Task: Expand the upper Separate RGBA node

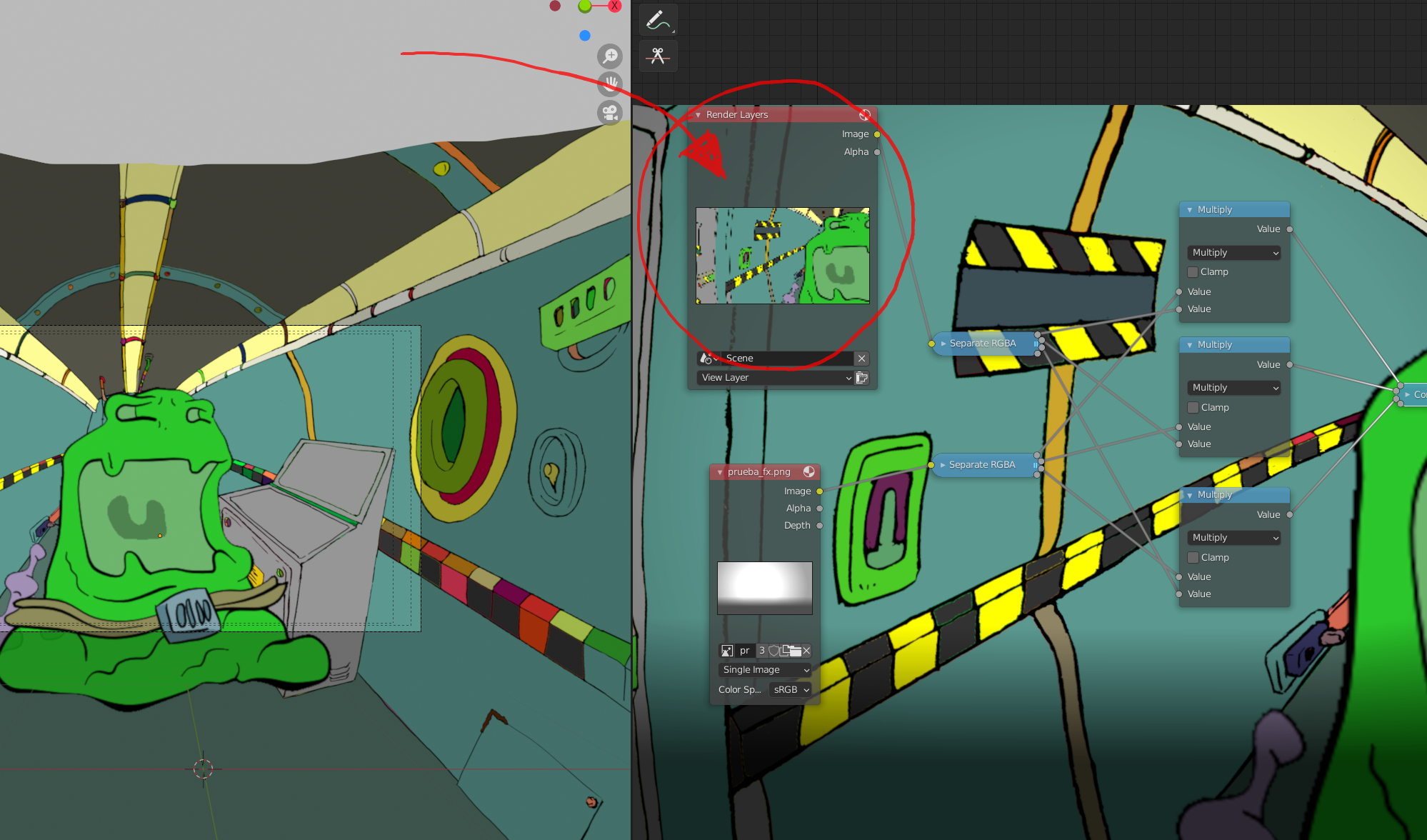Action: pyautogui.click(x=943, y=344)
